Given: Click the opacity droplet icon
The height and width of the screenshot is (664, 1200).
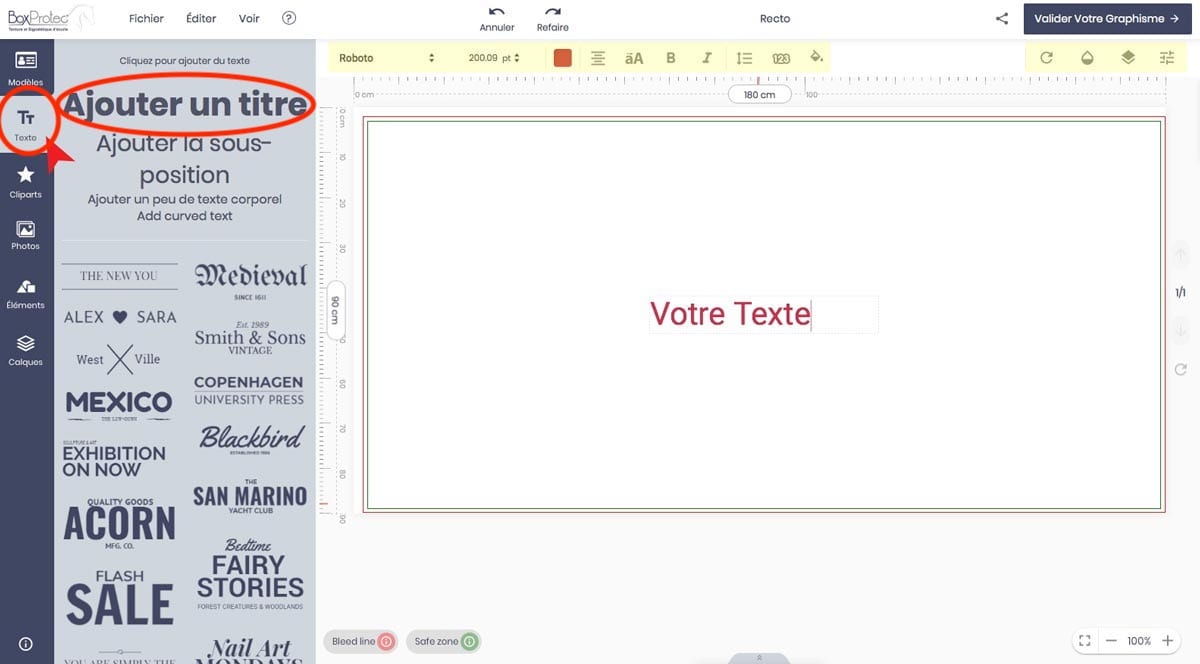Looking at the screenshot, I should [1087, 58].
